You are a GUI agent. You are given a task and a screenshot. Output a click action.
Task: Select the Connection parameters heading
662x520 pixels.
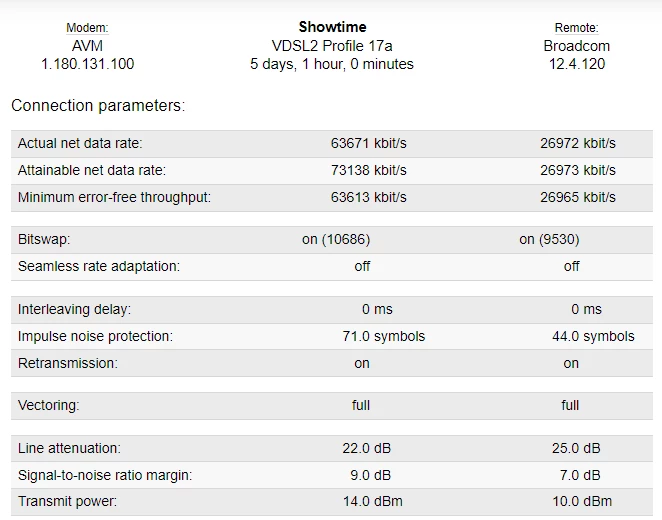98,105
